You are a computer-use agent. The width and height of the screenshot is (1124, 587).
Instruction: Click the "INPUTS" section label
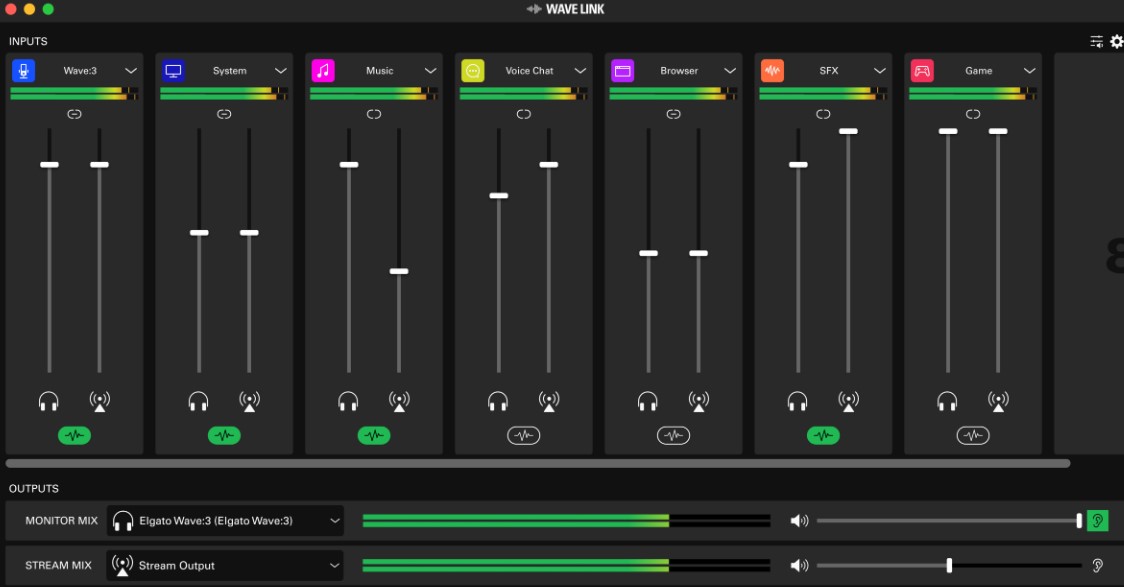pyautogui.click(x=28, y=42)
